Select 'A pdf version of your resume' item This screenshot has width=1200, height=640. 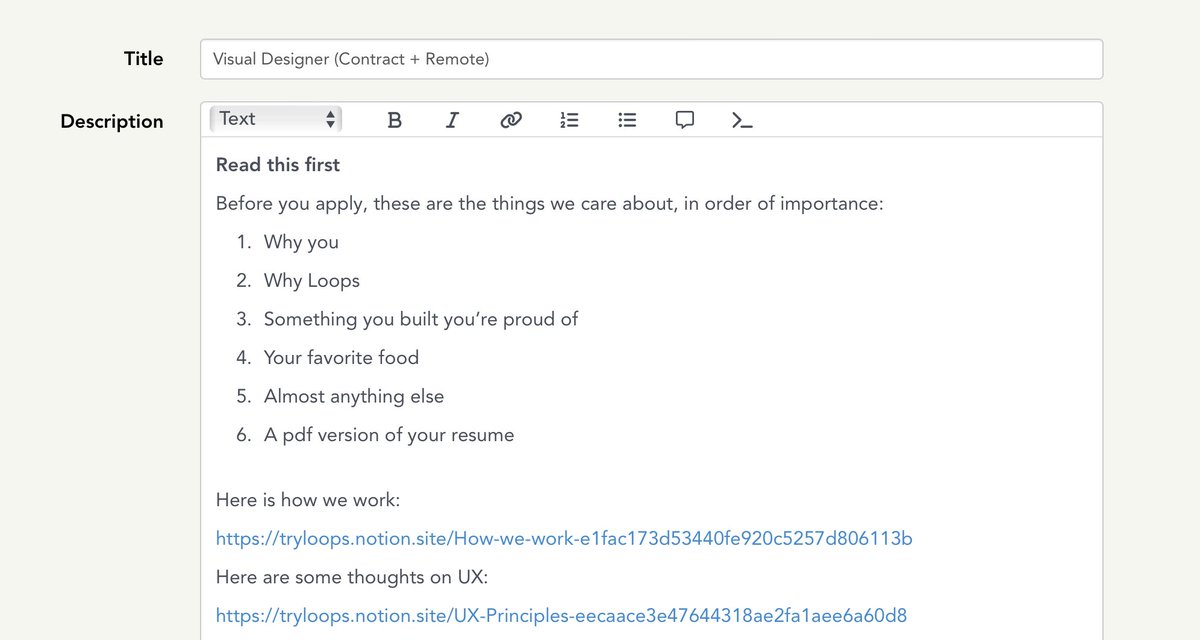tap(389, 435)
